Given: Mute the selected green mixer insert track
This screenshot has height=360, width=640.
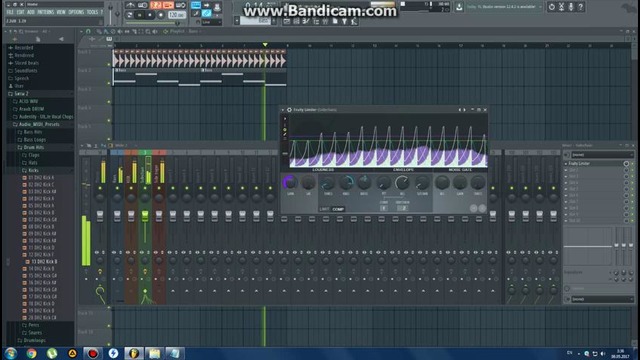Looking at the screenshot, I should pyautogui.click(x=145, y=188).
